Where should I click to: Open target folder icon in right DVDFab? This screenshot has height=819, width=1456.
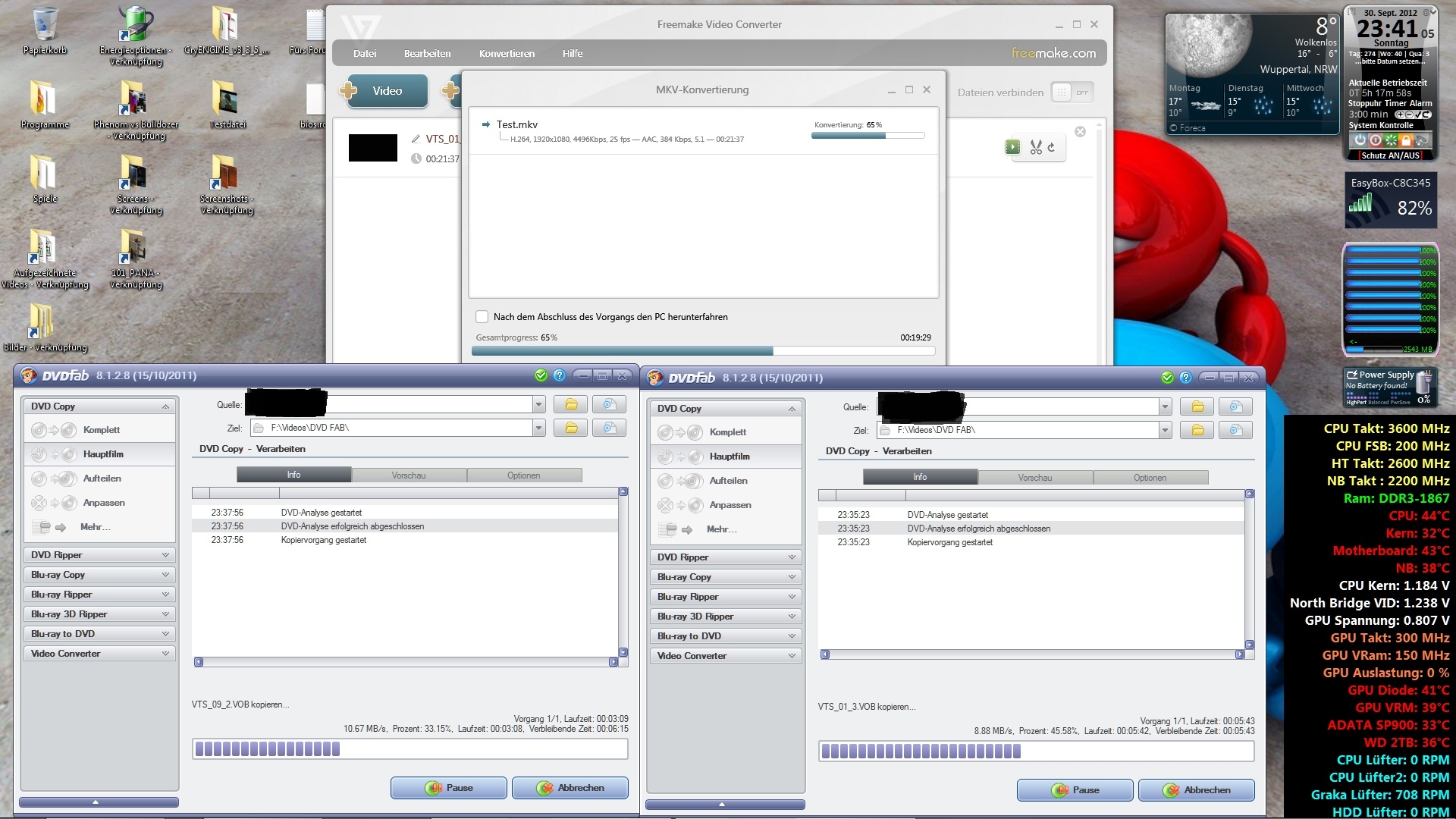click(1197, 431)
